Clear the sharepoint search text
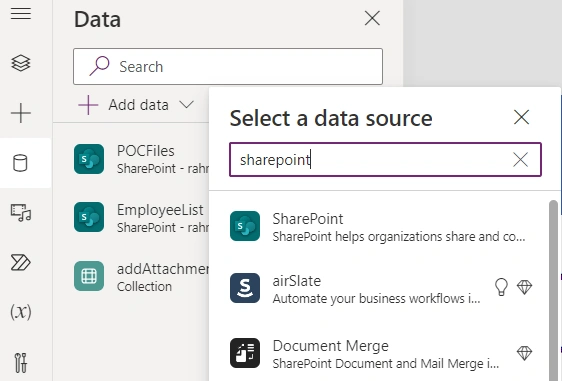Screen dimensions: 562x381 pyautogui.click(x=520, y=159)
